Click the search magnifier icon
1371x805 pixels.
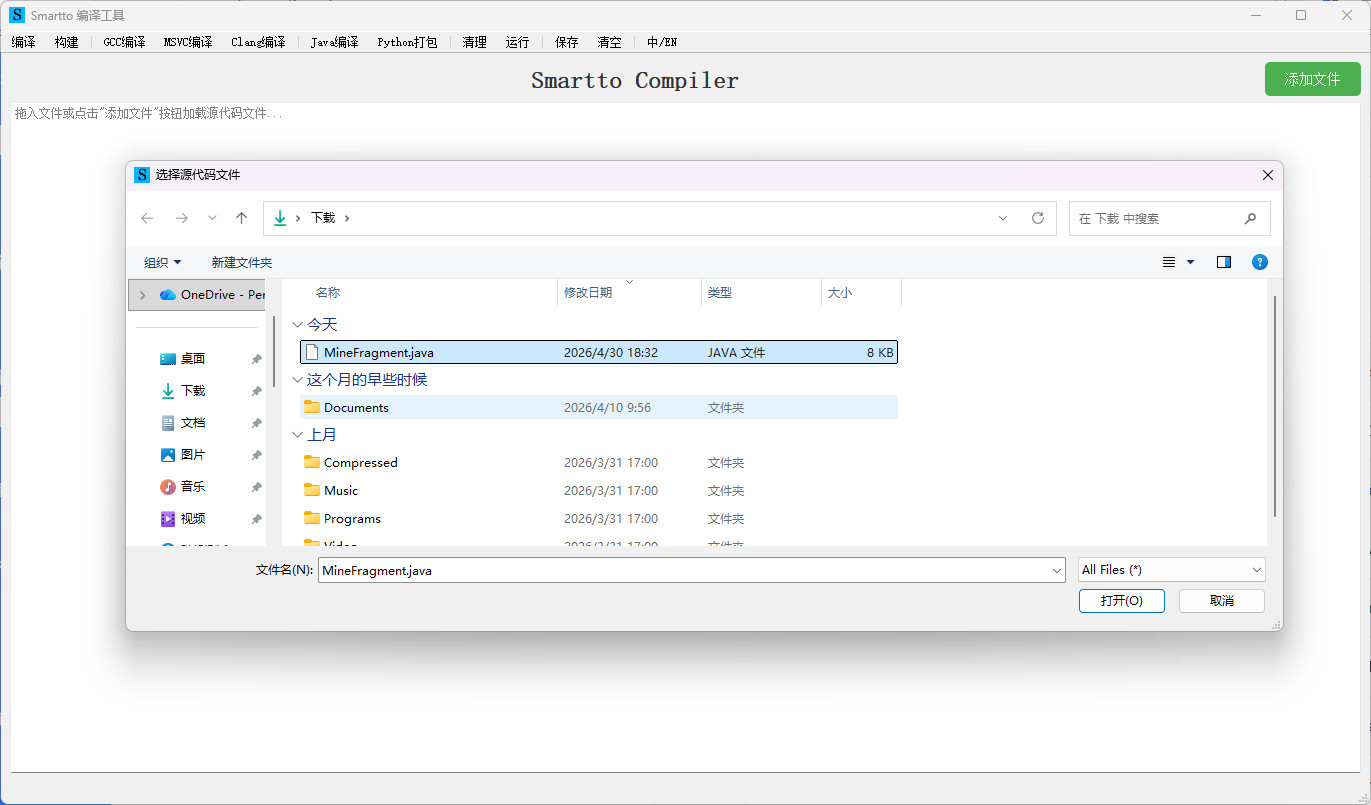point(1250,218)
